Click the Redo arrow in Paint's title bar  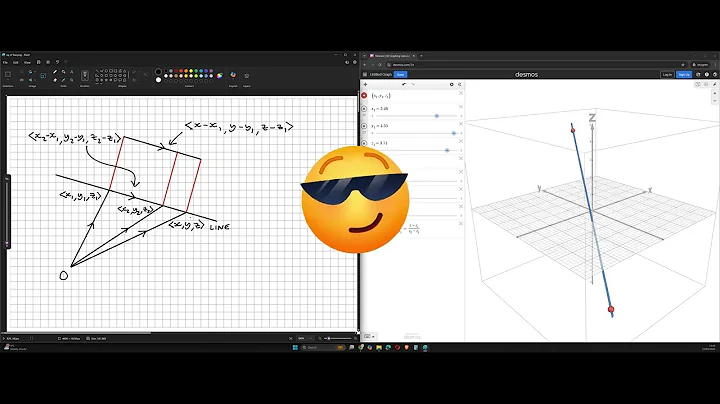tap(66, 62)
